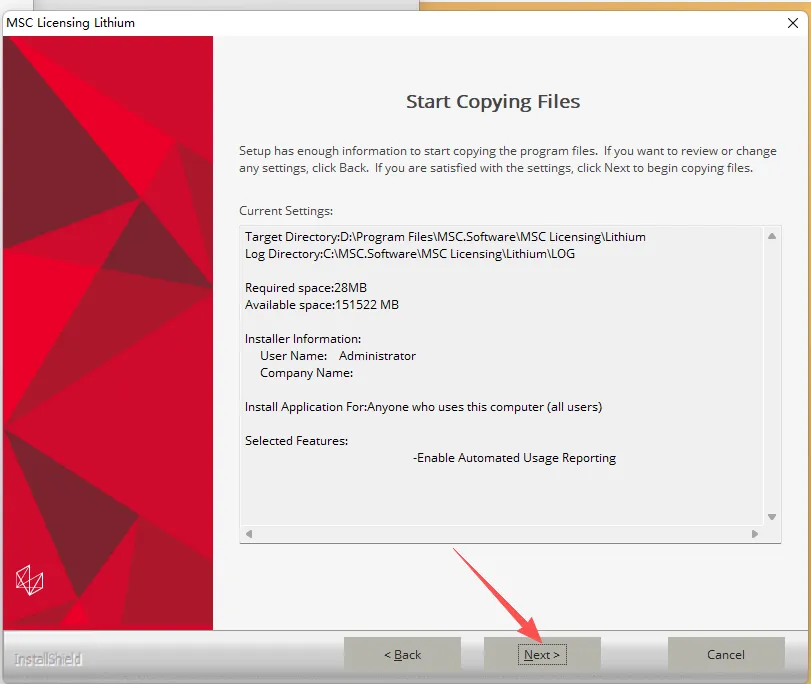Image resolution: width=811 pixels, height=684 pixels.
Task: Click the scroll down arrow in Current Settings
Action: (x=772, y=517)
